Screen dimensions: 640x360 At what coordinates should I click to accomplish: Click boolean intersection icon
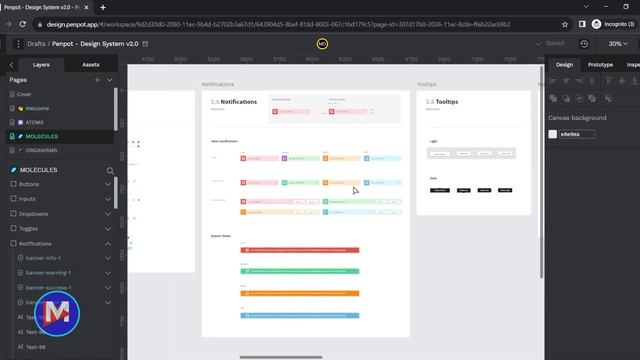579,98
